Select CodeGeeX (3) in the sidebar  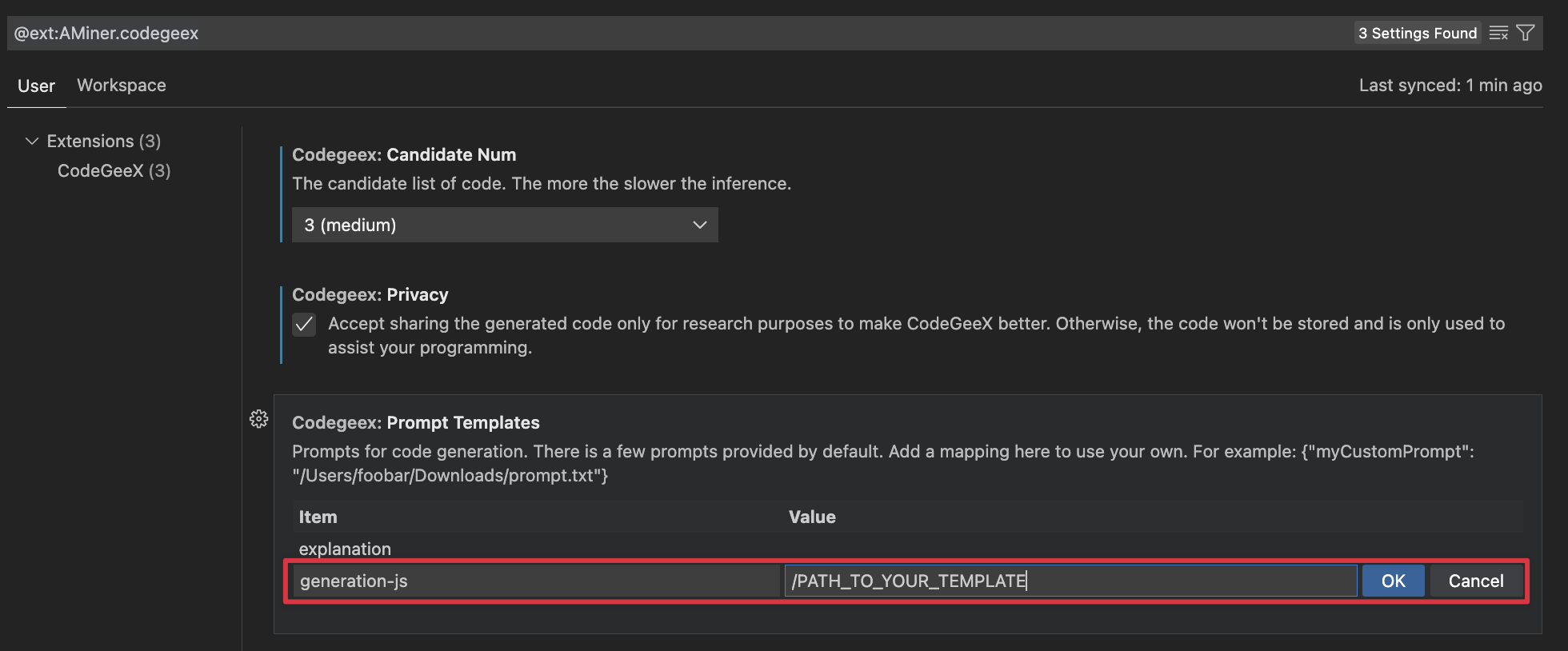click(114, 170)
